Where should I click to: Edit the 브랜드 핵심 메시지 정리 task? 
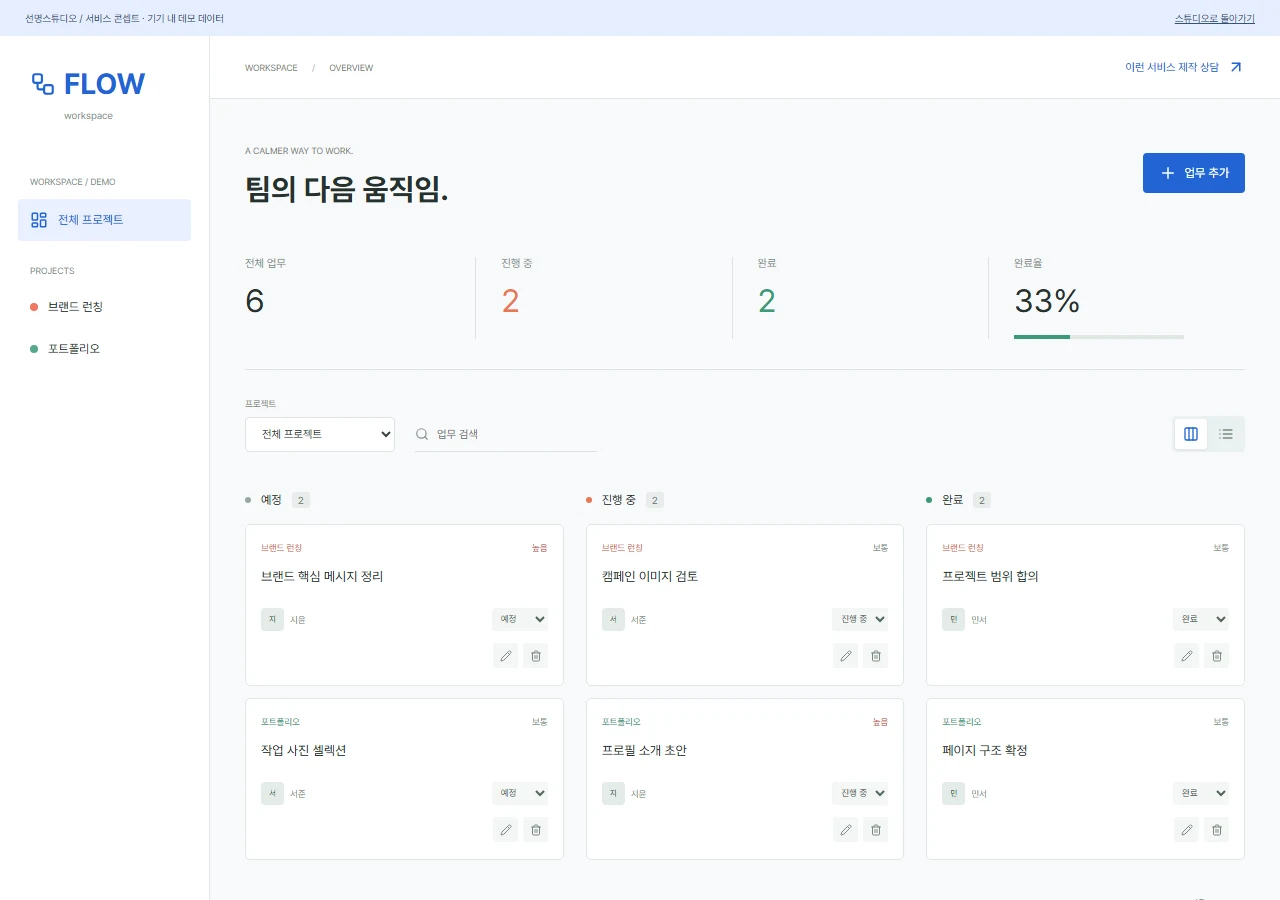506,656
